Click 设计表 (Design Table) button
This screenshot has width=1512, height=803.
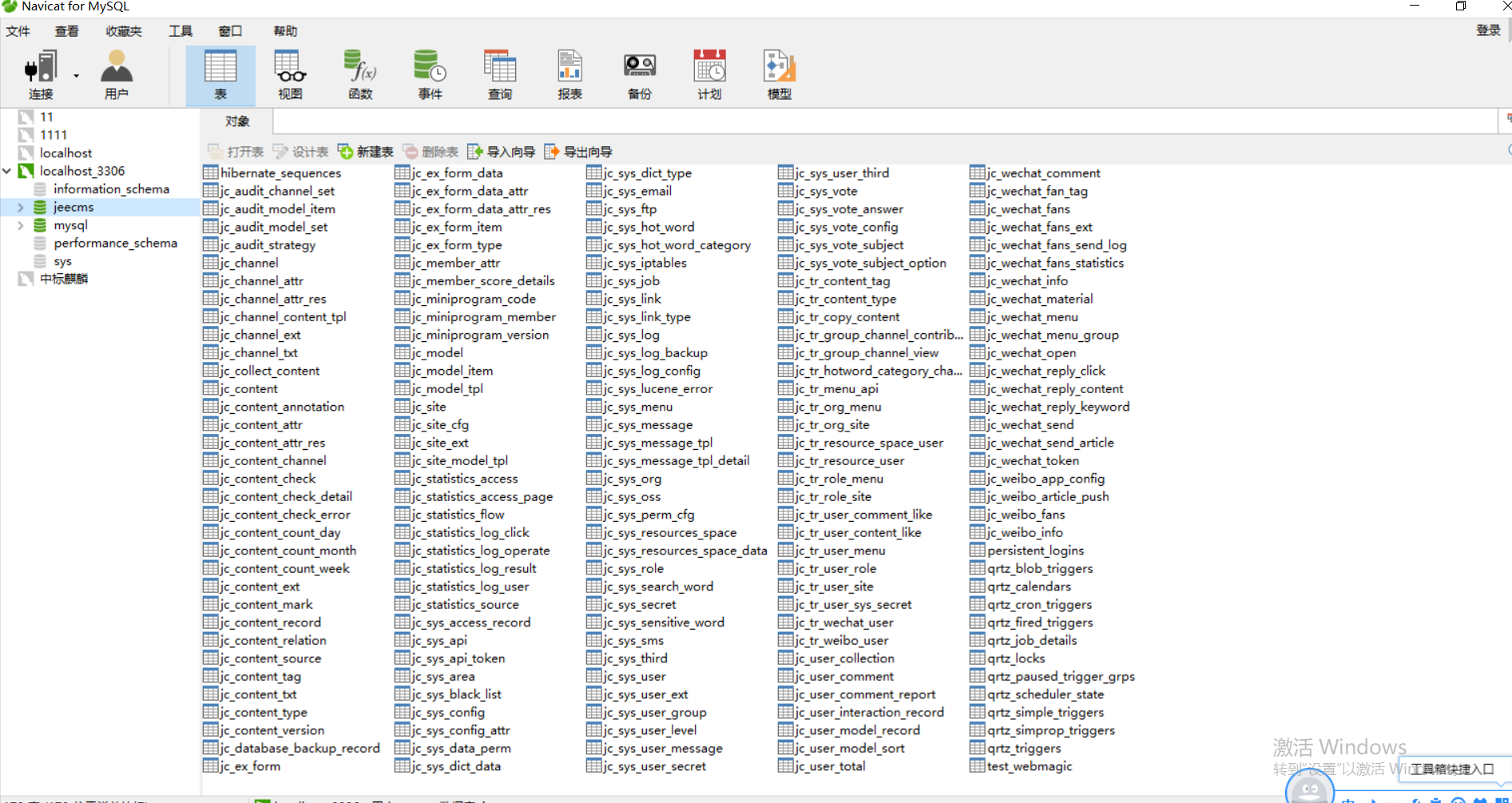(300, 152)
